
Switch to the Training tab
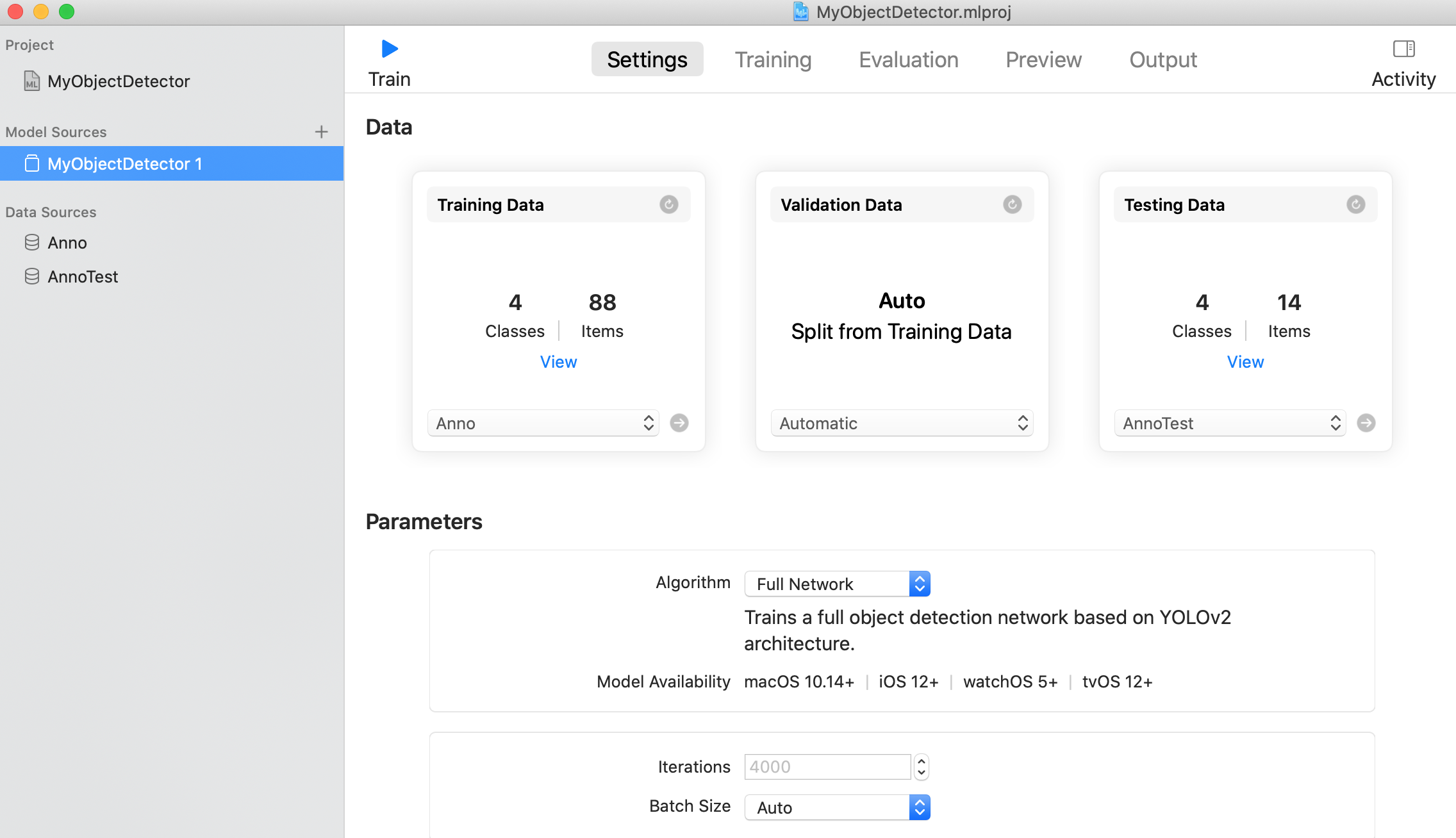pyautogui.click(x=773, y=60)
